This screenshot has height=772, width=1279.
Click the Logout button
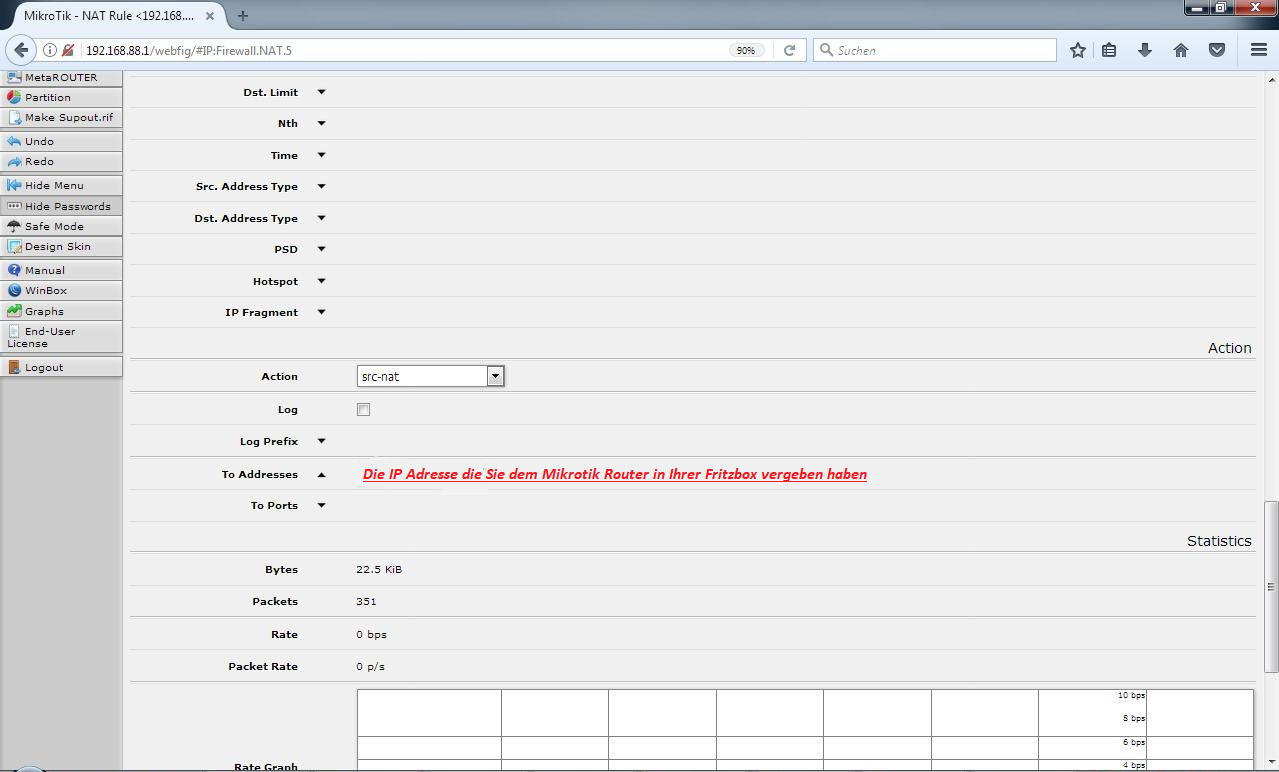tap(61, 367)
